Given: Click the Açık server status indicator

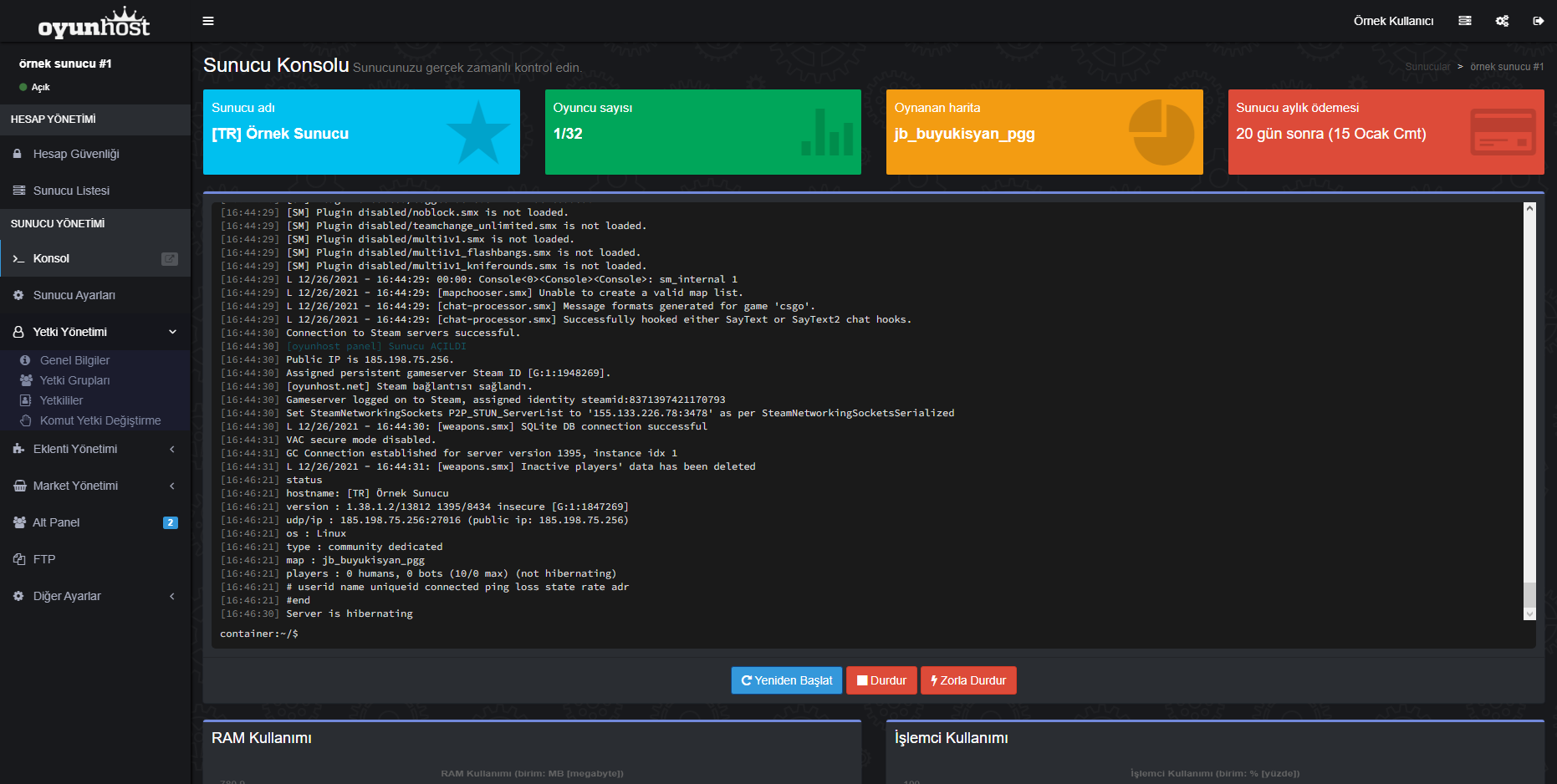Looking at the screenshot, I should 34,87.
